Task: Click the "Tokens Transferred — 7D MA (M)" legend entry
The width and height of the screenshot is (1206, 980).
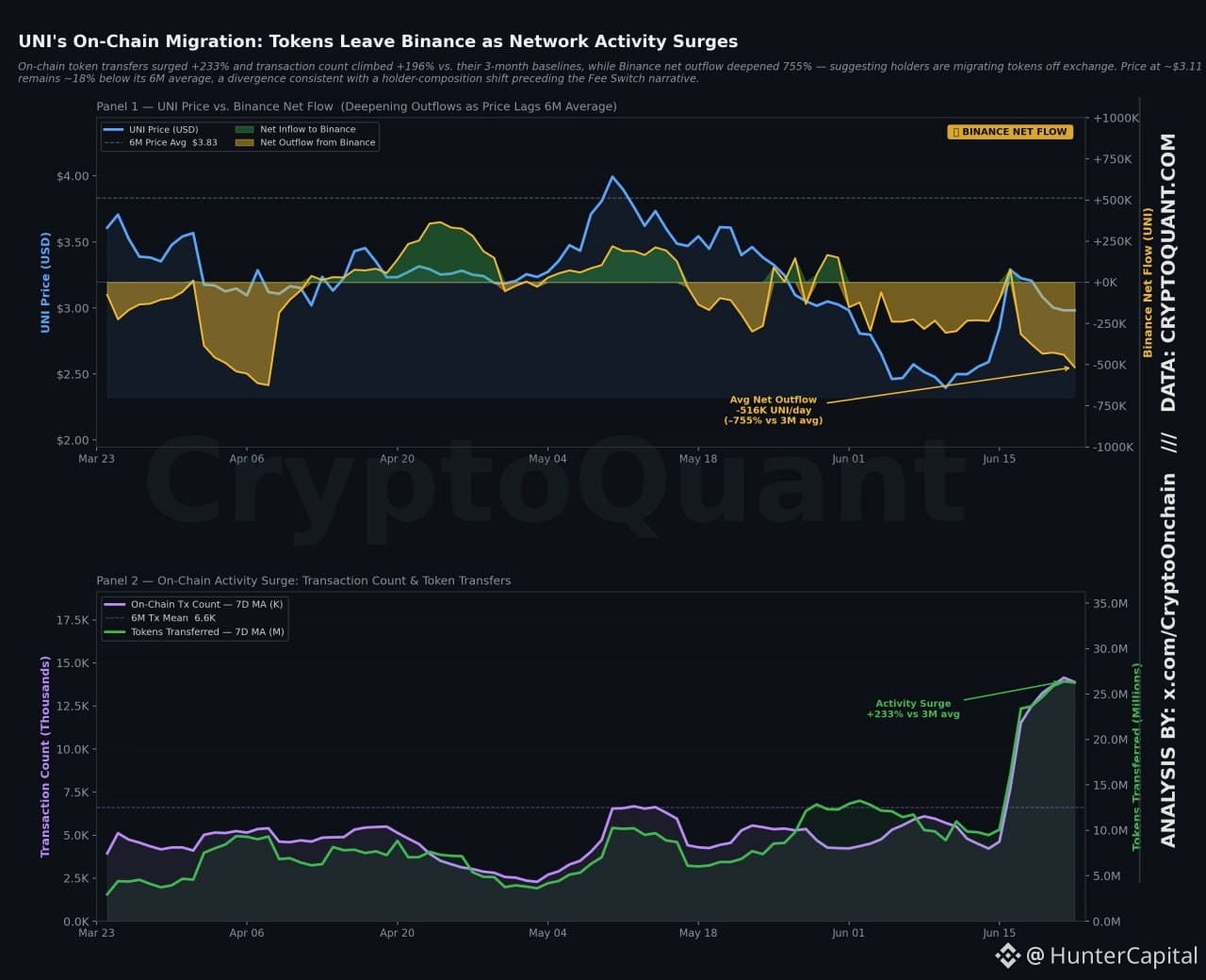Action: tap(194, 632)
